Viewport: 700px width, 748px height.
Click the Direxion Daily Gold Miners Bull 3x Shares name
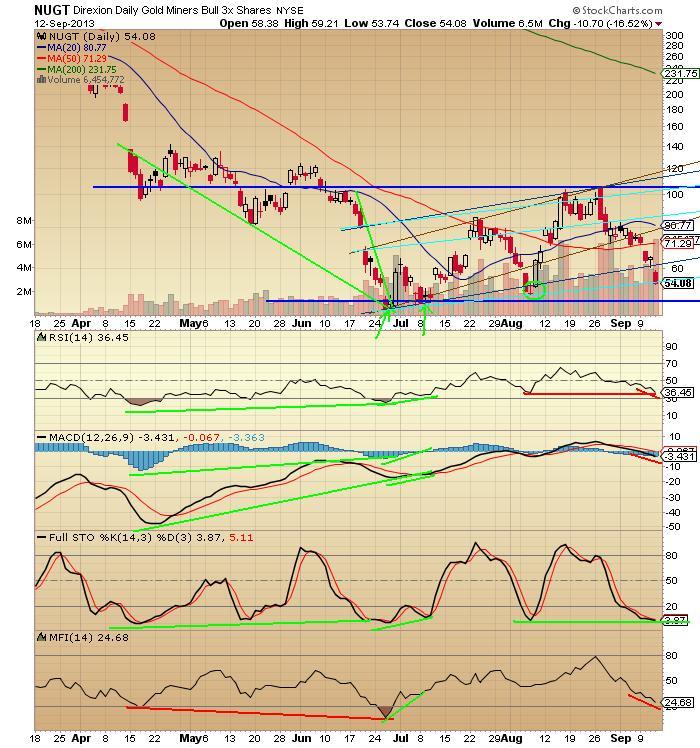(x=172, y=10)
